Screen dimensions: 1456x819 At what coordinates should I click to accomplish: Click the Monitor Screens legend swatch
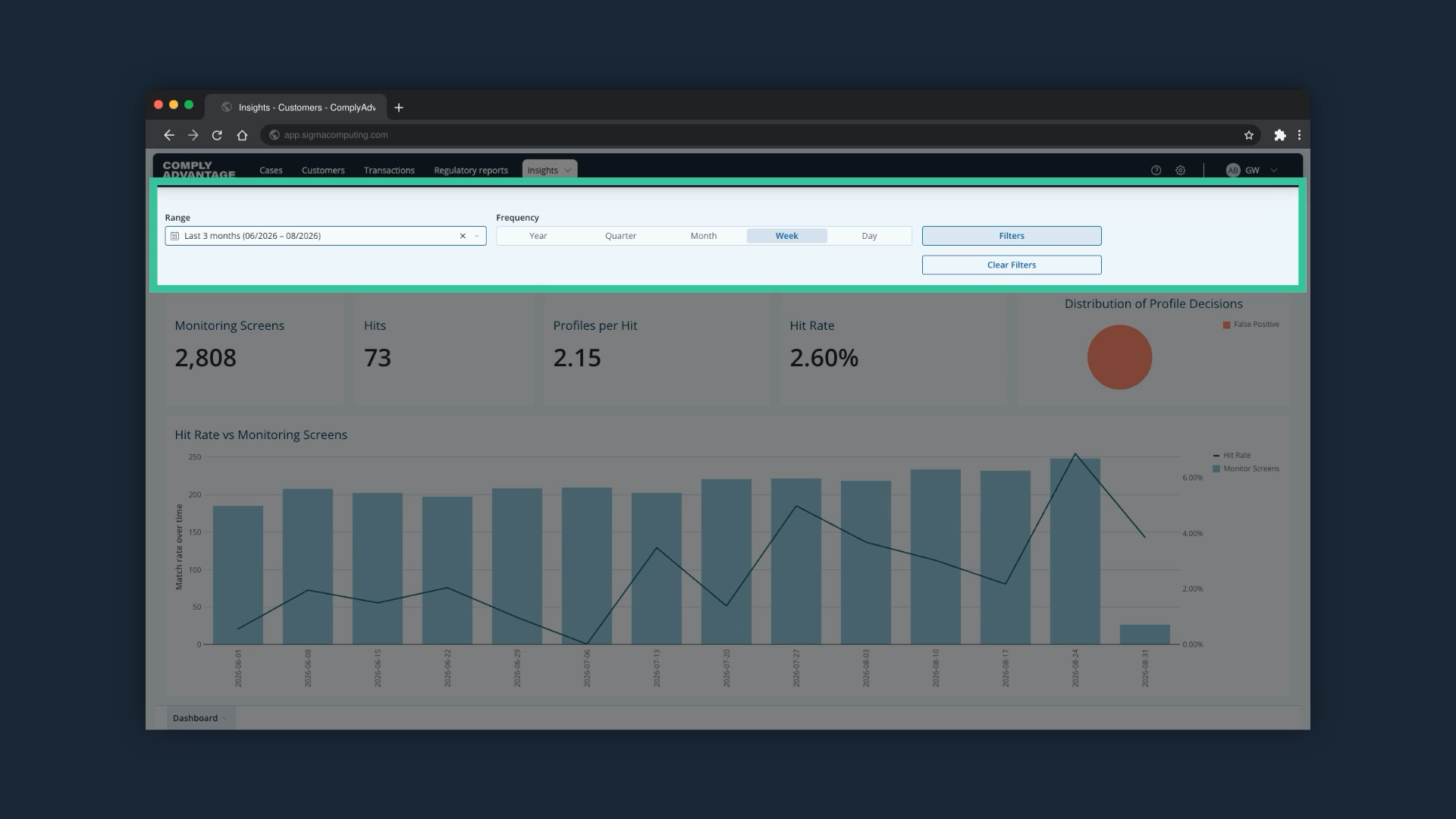pos(1216,469)
